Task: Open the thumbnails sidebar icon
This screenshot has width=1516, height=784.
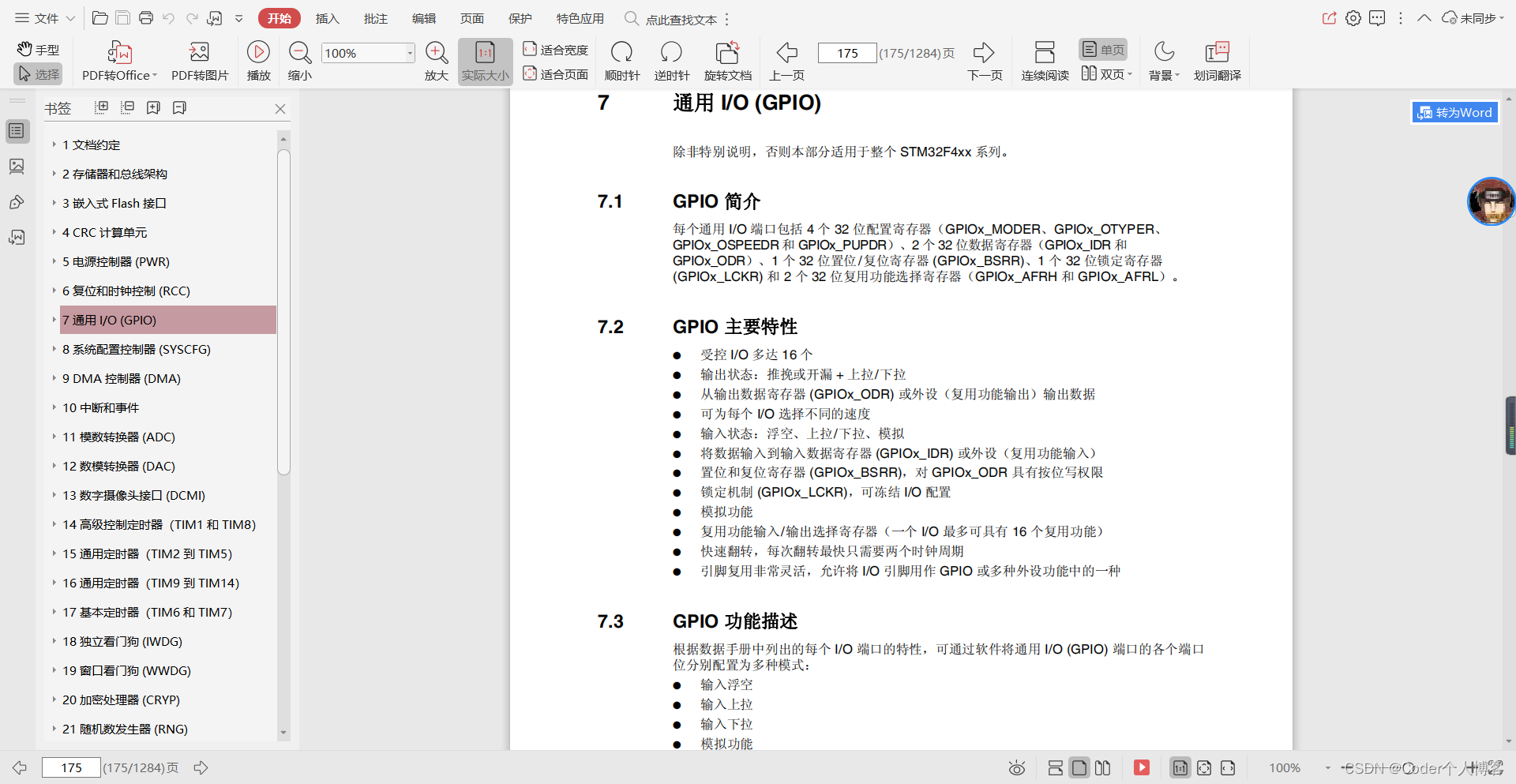Action: (x=17, y=167)
